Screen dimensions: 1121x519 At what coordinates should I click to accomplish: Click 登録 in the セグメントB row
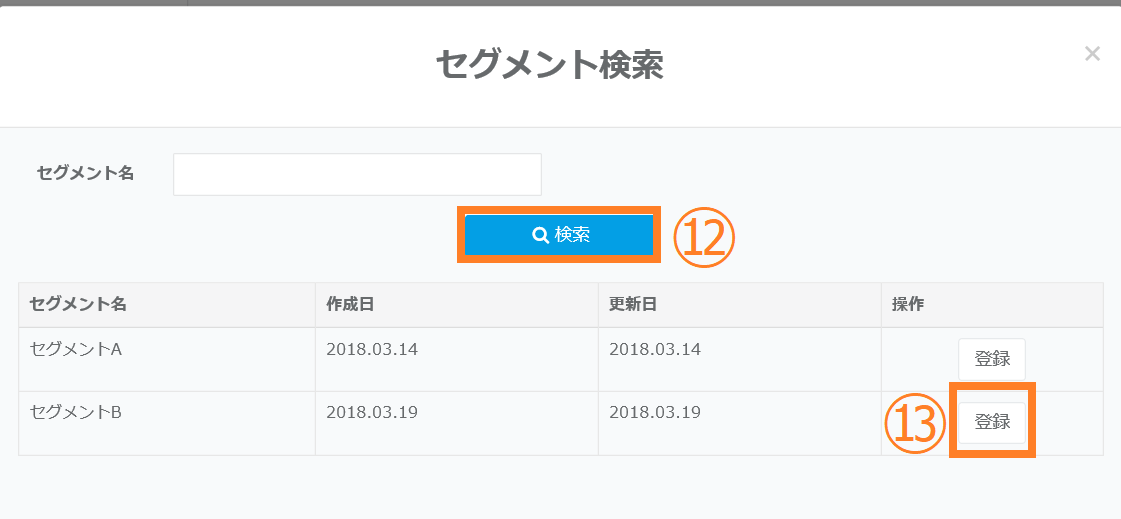click(x=991, y=422)
